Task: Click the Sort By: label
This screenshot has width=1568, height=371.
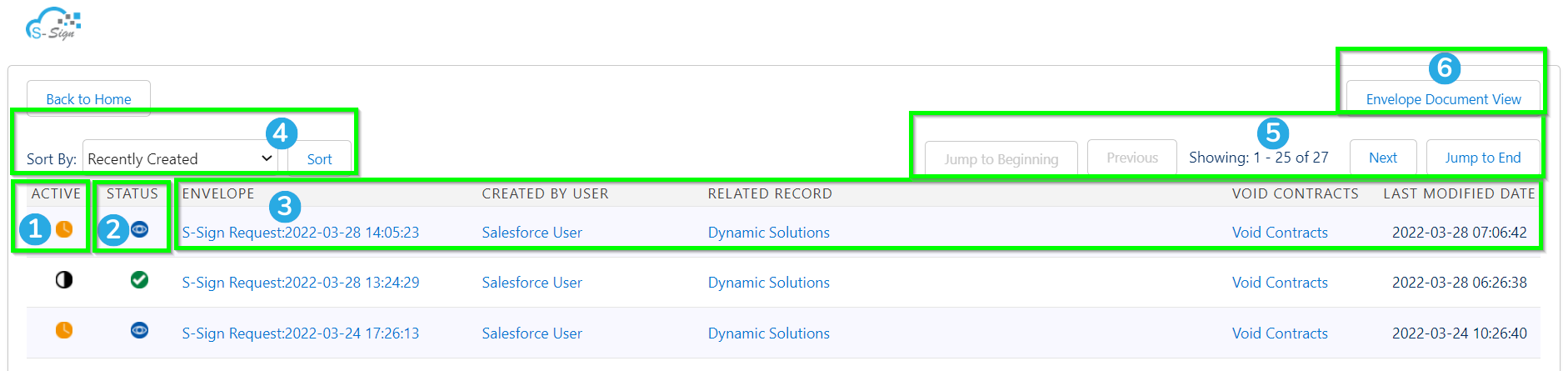Action: (x=52, y=159)
